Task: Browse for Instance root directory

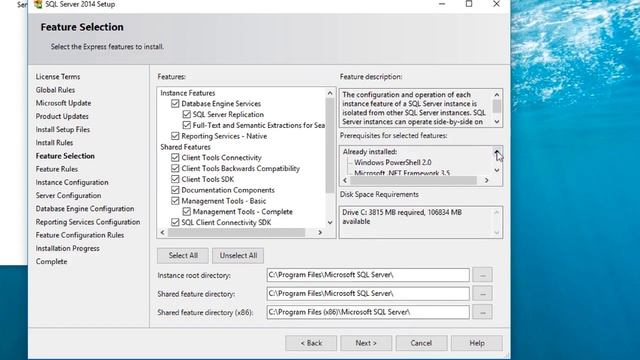Action: 482,275
